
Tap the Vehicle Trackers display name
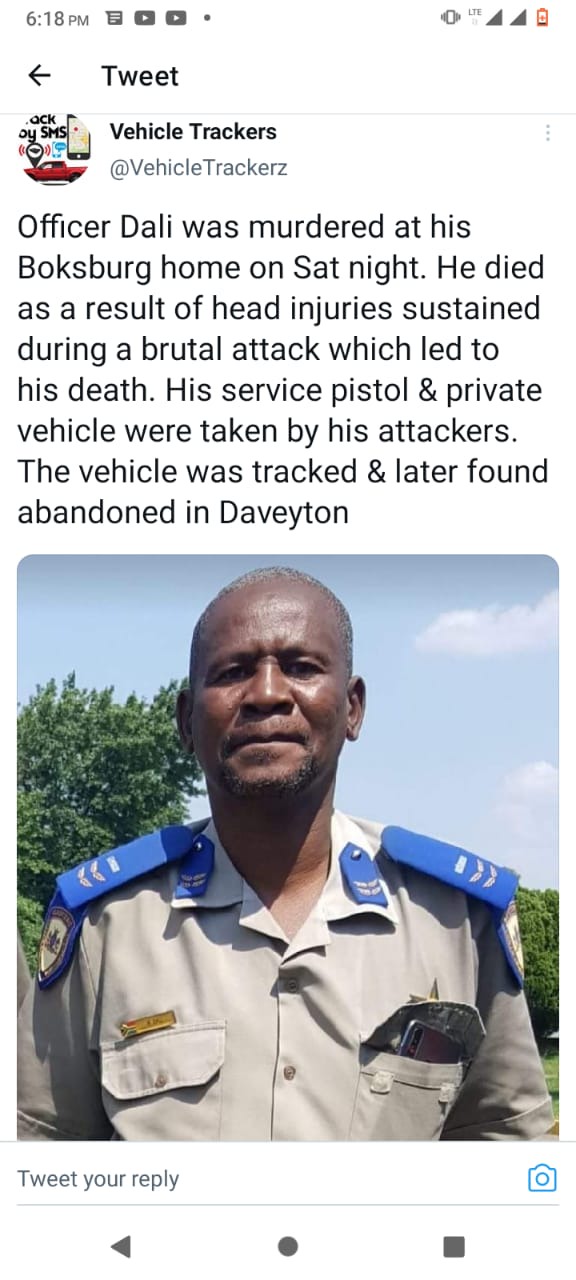click(193, 131)
